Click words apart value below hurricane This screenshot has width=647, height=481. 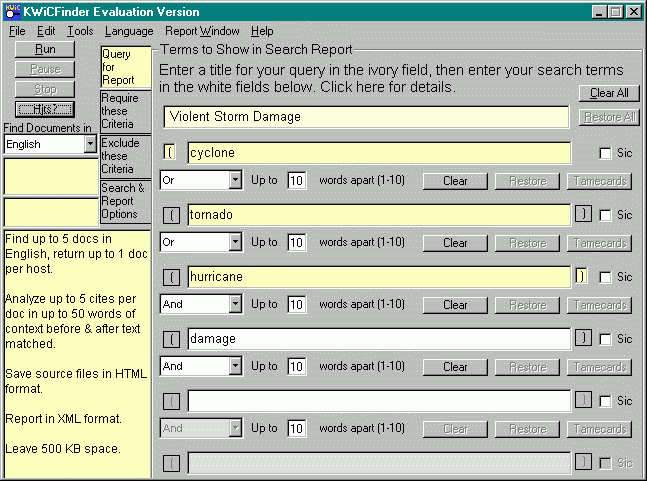click(296, 304)
